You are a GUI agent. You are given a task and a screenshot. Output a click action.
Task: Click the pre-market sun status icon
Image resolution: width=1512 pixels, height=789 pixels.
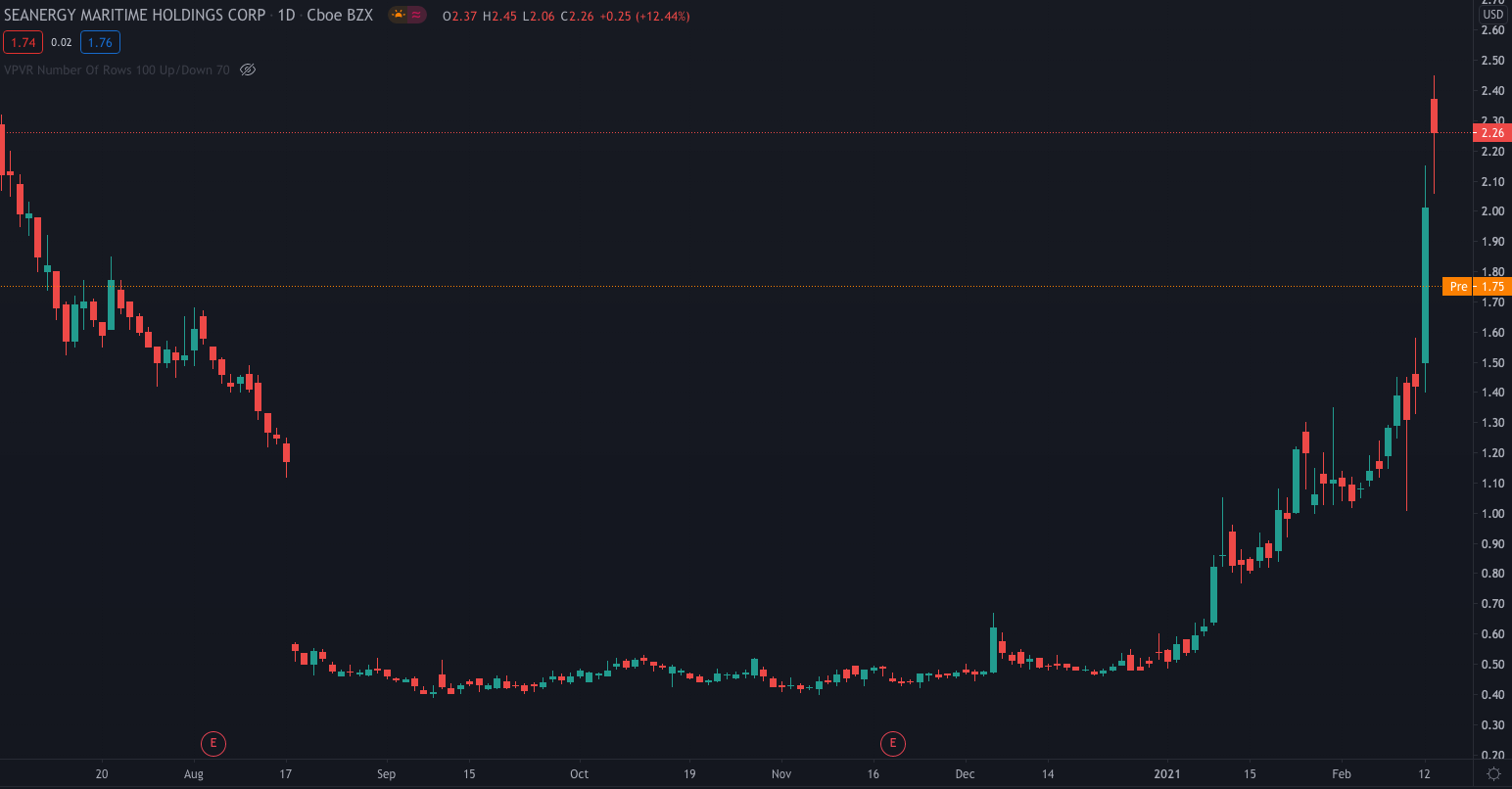[x=398, y=16]
